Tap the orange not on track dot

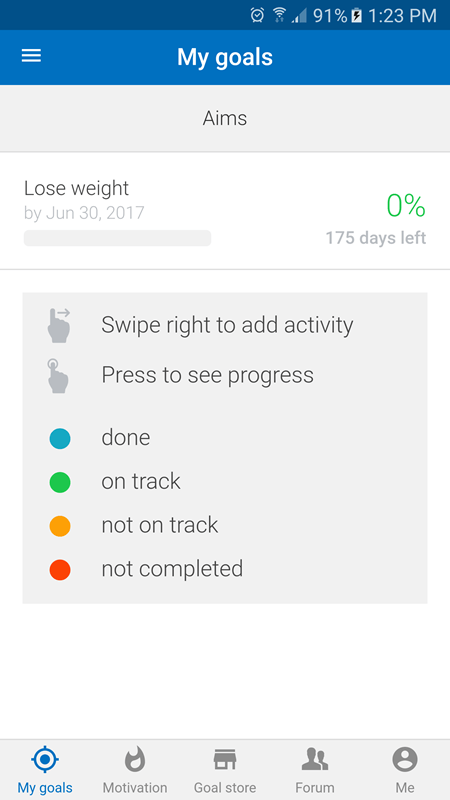60,526
